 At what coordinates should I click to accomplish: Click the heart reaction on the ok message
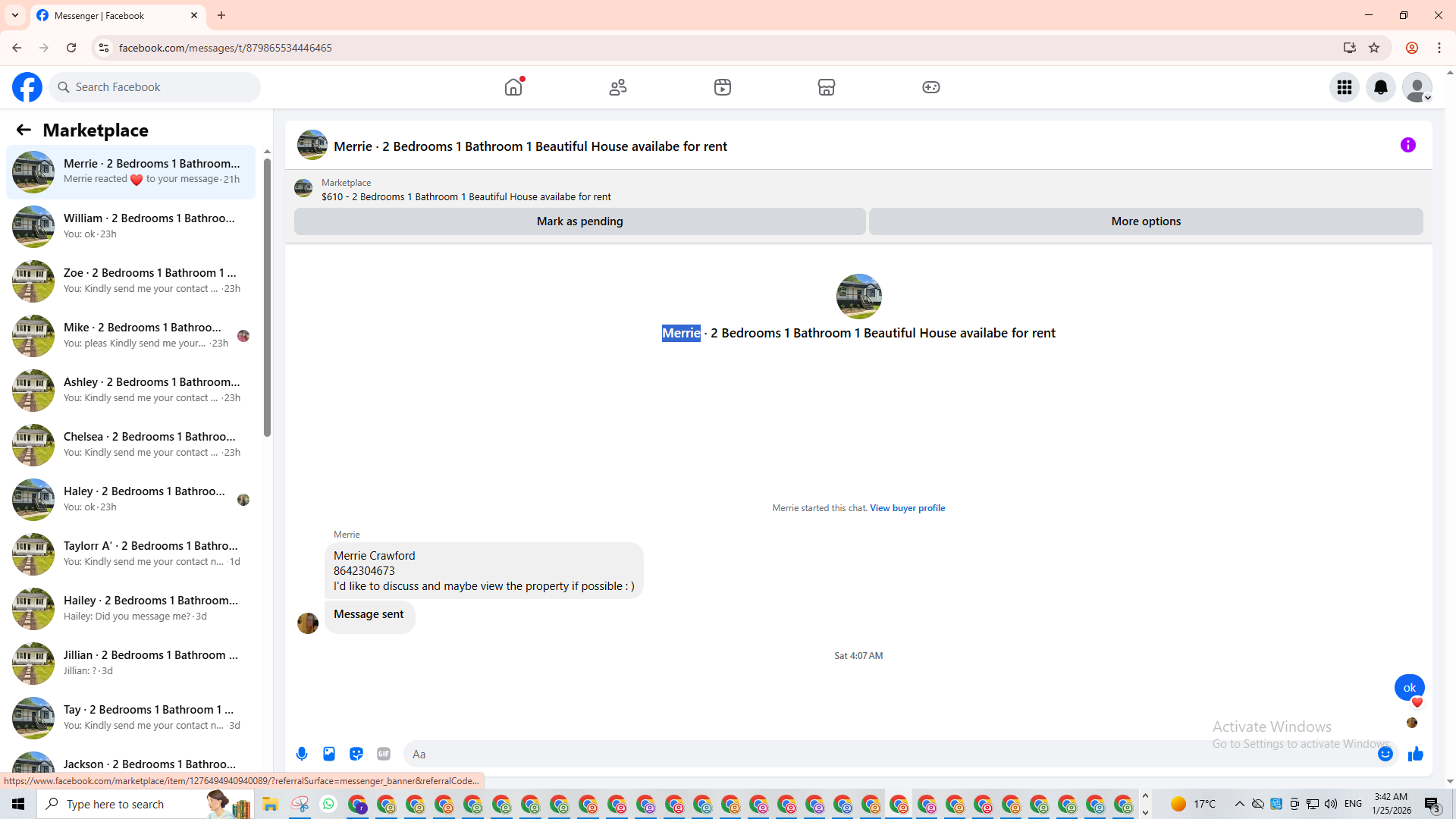pyautogui.click(x=1417, y=702)
